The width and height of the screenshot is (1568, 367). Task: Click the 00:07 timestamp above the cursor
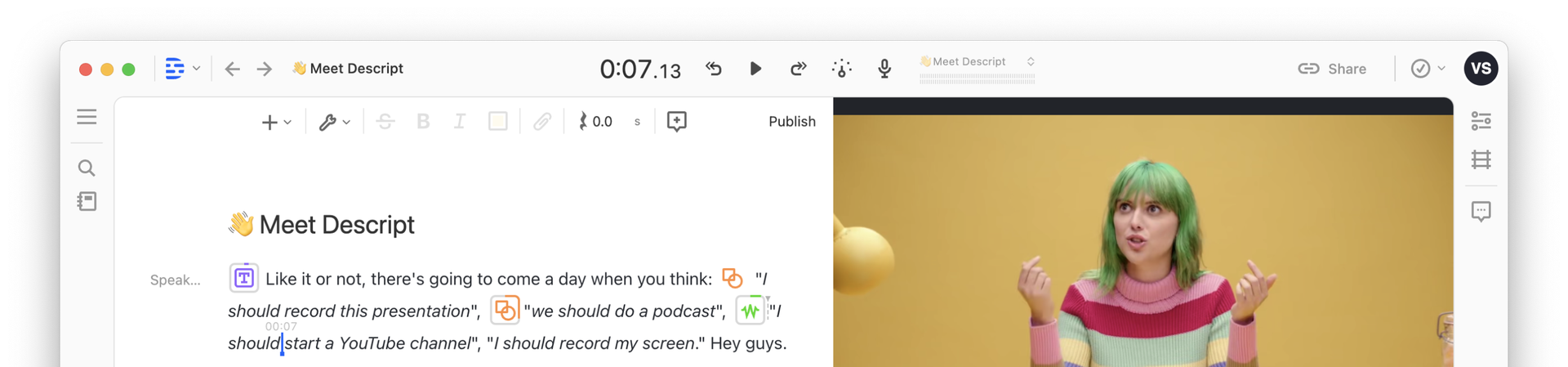(281, 327)
